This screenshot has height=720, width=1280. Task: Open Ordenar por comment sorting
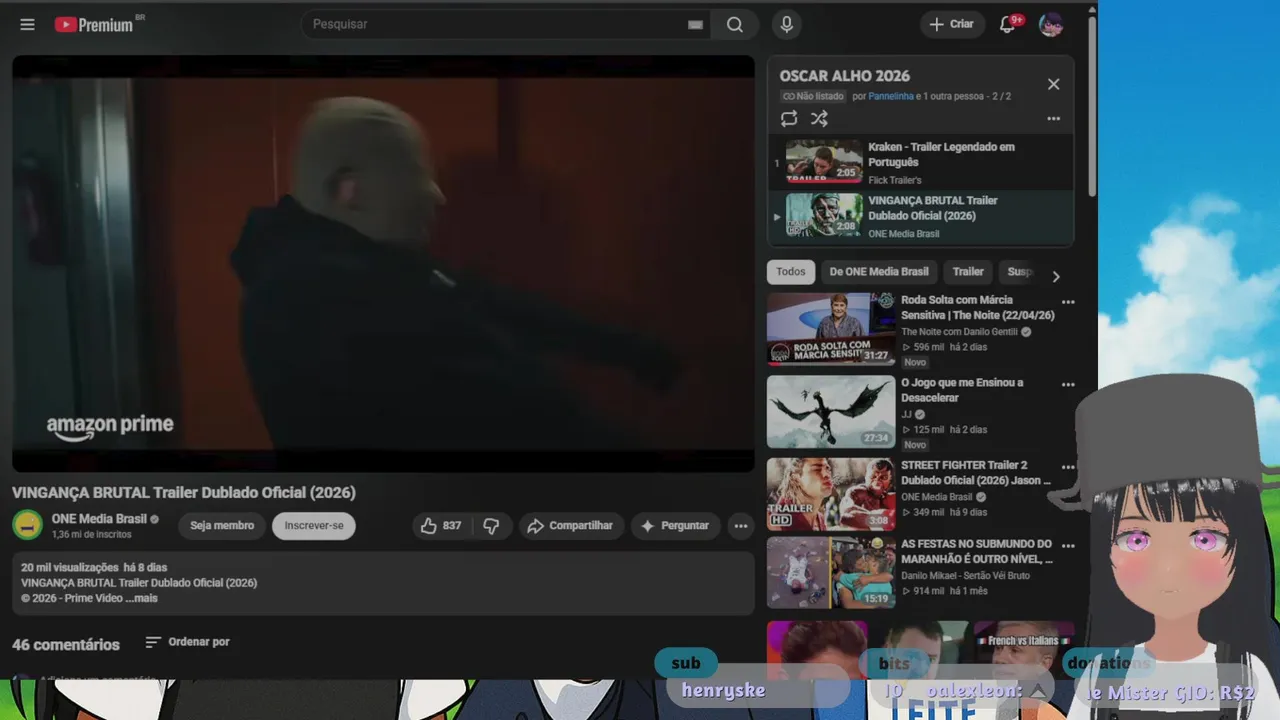click(187, 642)
